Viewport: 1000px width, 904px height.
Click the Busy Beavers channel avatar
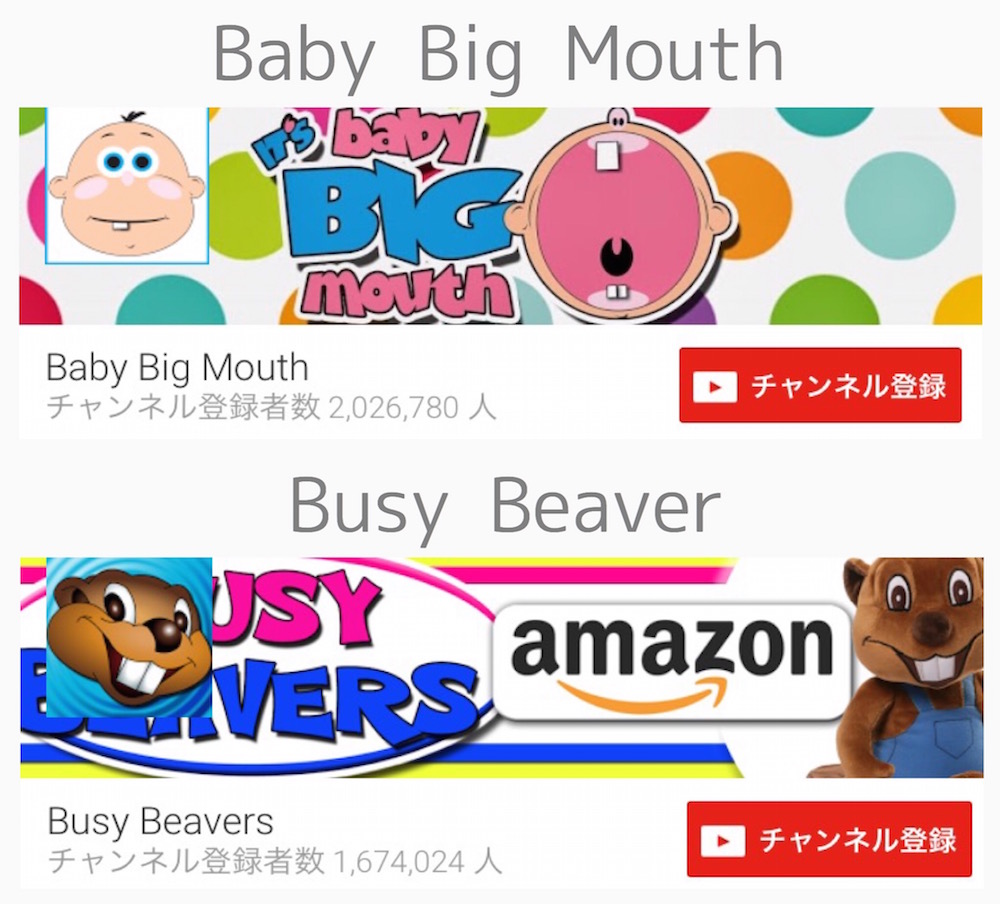tap(129, 637)
